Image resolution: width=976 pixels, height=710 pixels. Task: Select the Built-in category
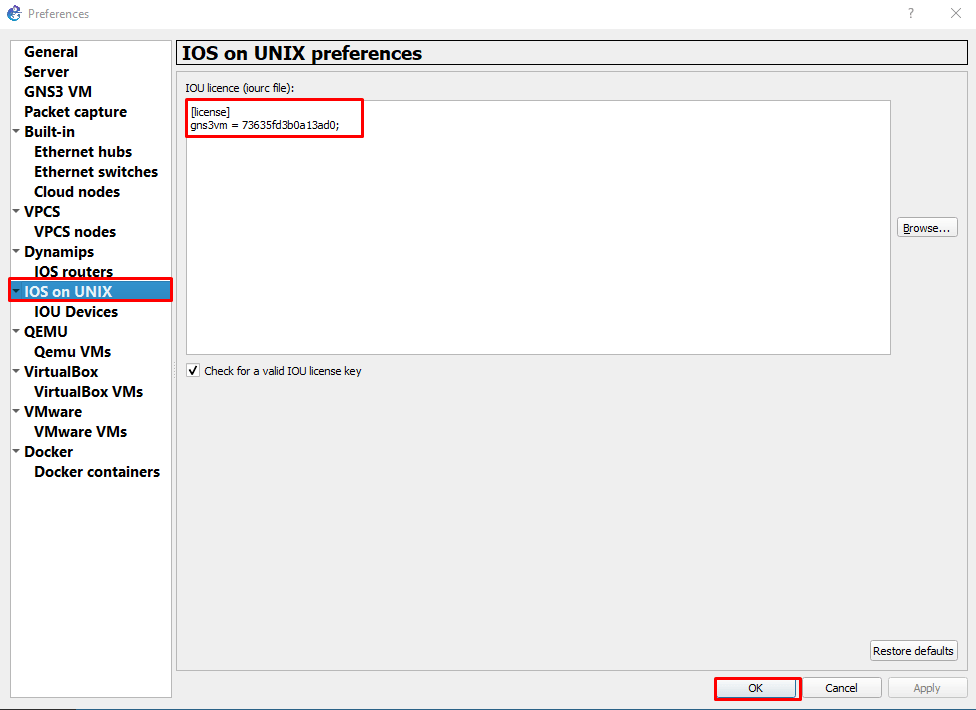click(49, 132)
